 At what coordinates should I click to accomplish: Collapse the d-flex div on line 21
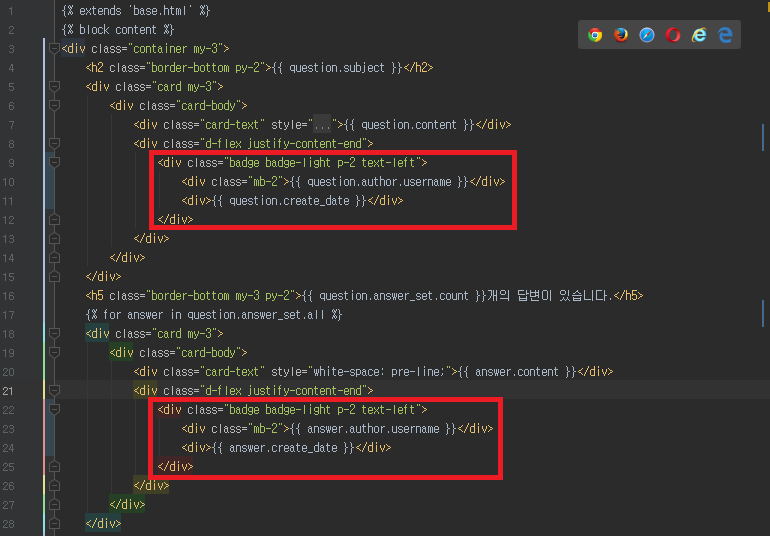(55, 391)
